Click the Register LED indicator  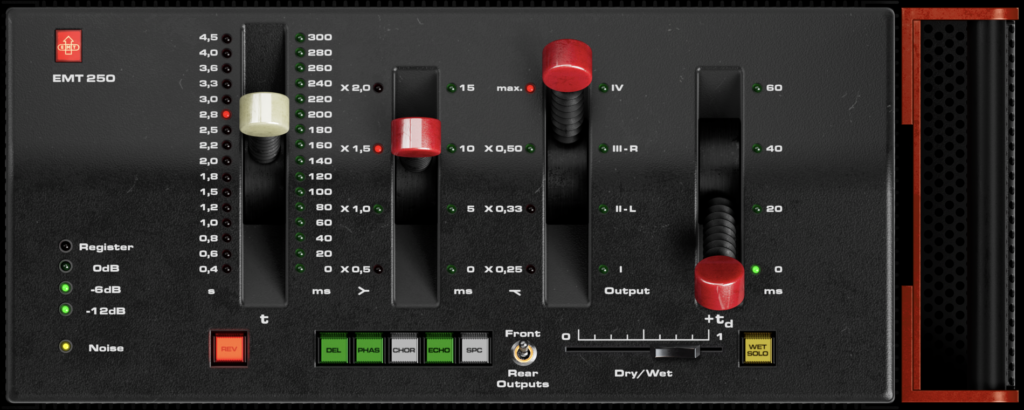[65, 247]
